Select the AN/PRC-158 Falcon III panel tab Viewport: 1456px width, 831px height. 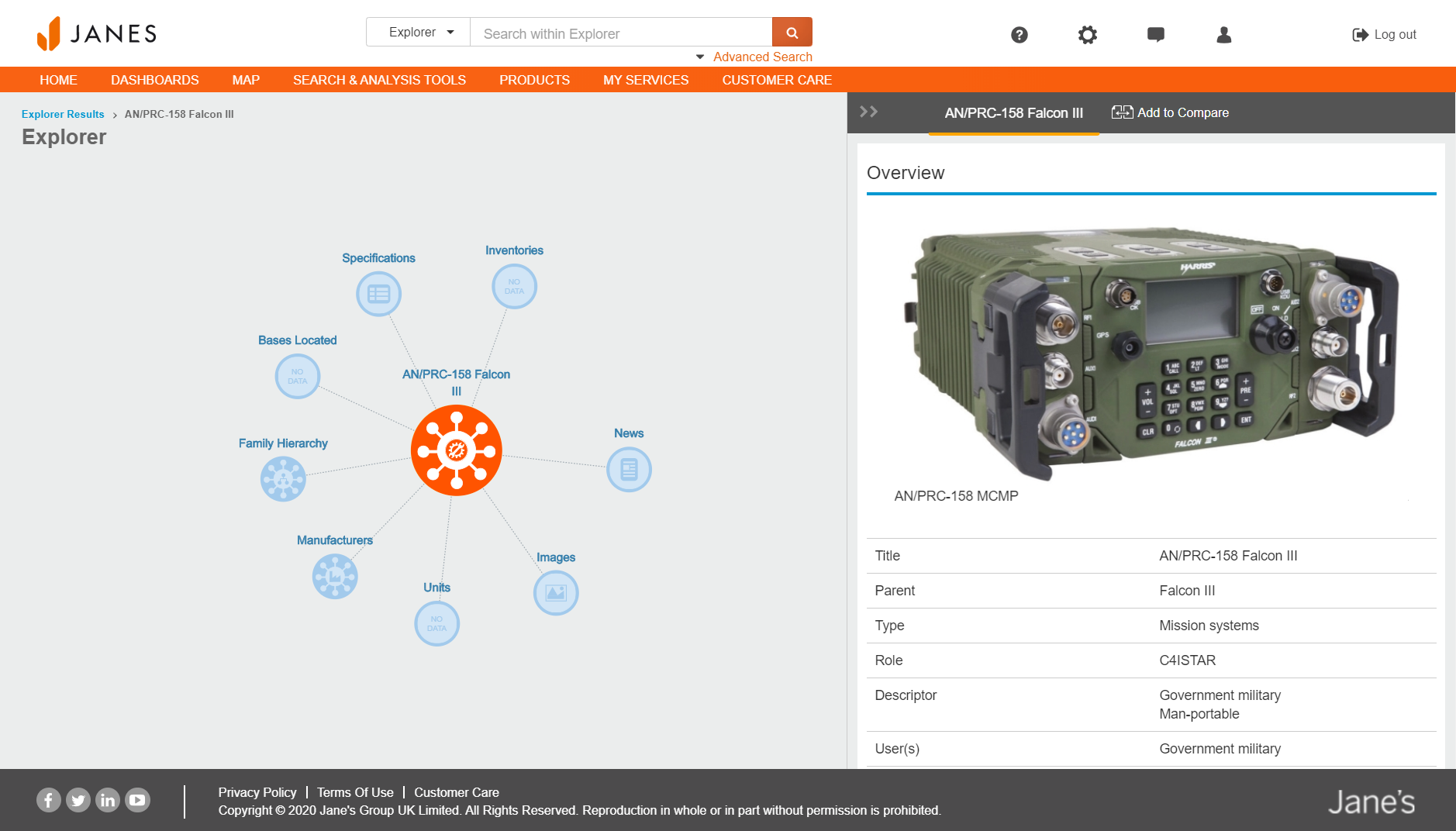1014,113
